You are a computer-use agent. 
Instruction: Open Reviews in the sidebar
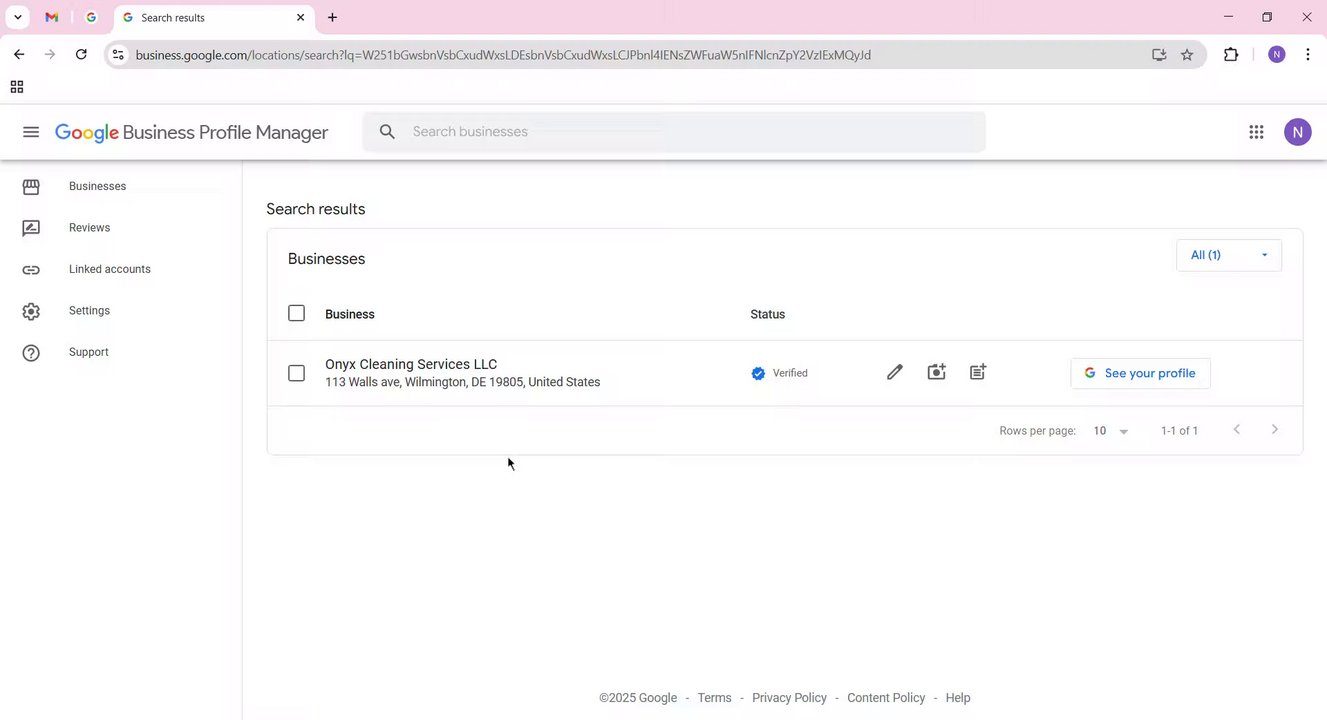click(x=89, y=228)
